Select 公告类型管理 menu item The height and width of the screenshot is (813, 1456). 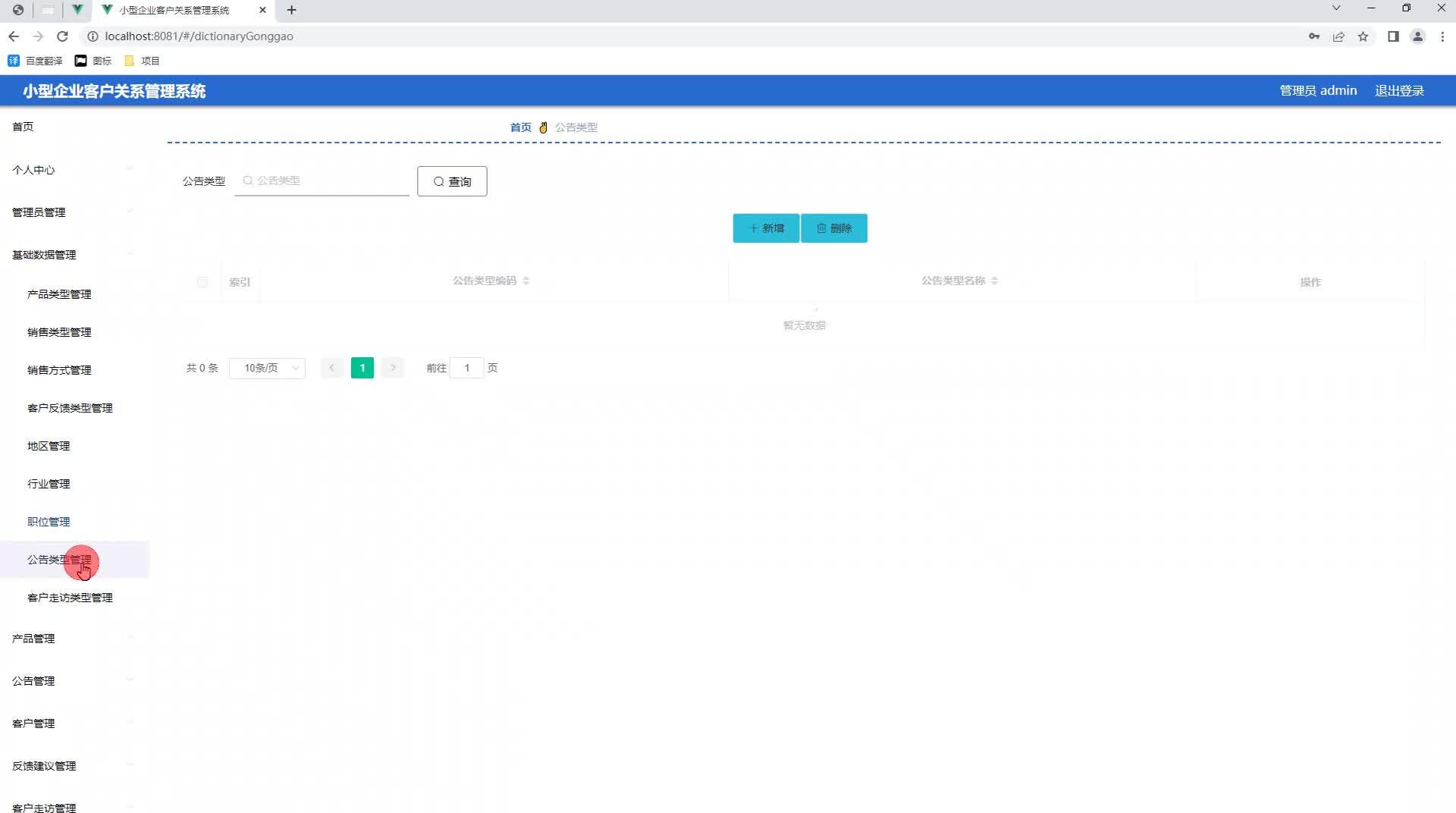tap(74, 560)
